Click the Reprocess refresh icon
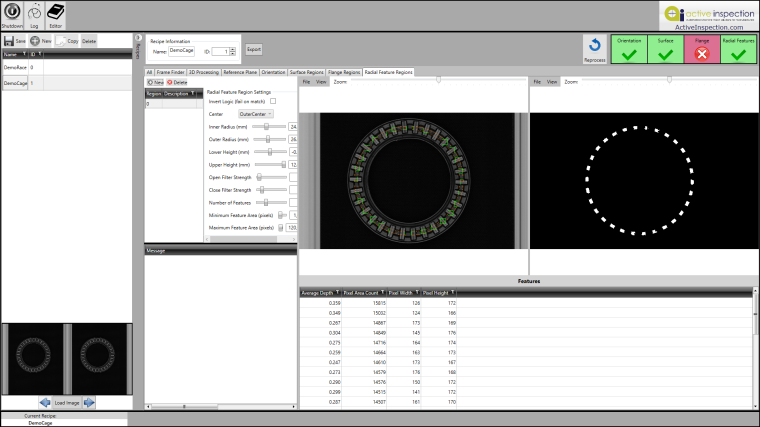Screen dimensions: 760x427 pyautogui.click(x=595, y=46)
